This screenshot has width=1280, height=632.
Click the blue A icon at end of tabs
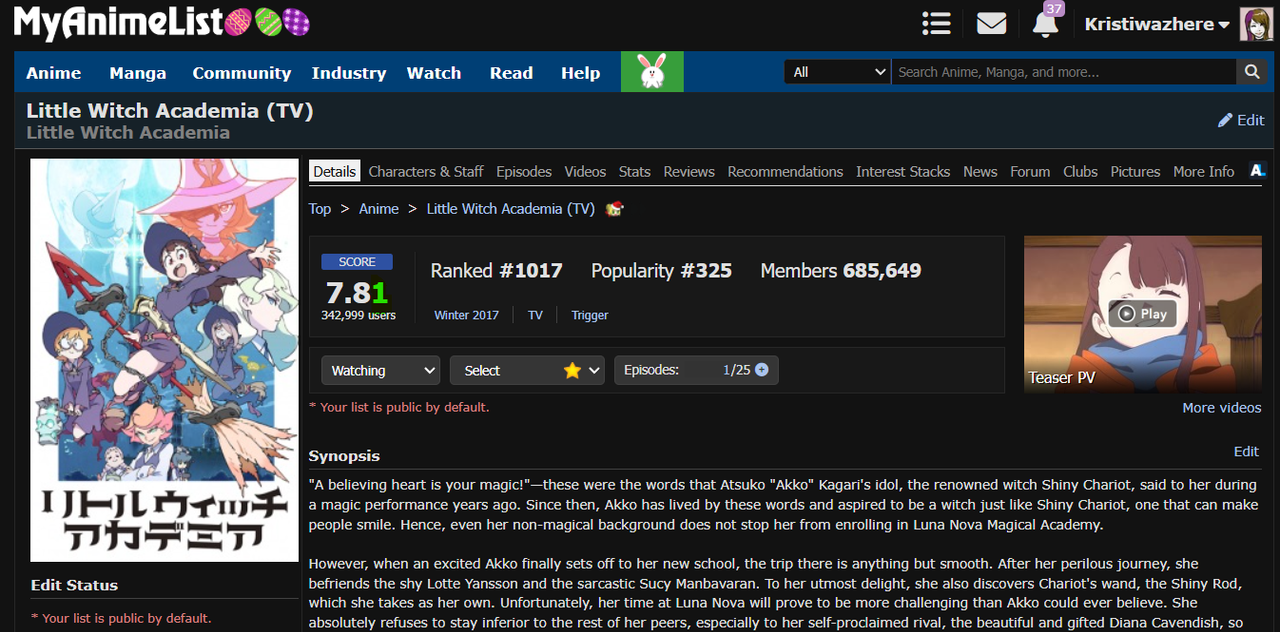[1257, 171]
